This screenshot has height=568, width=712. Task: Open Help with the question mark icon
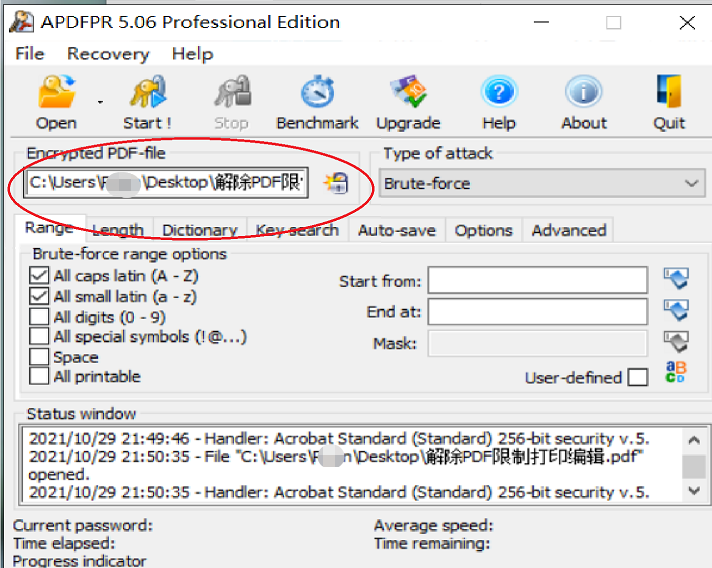pos(499,92)
